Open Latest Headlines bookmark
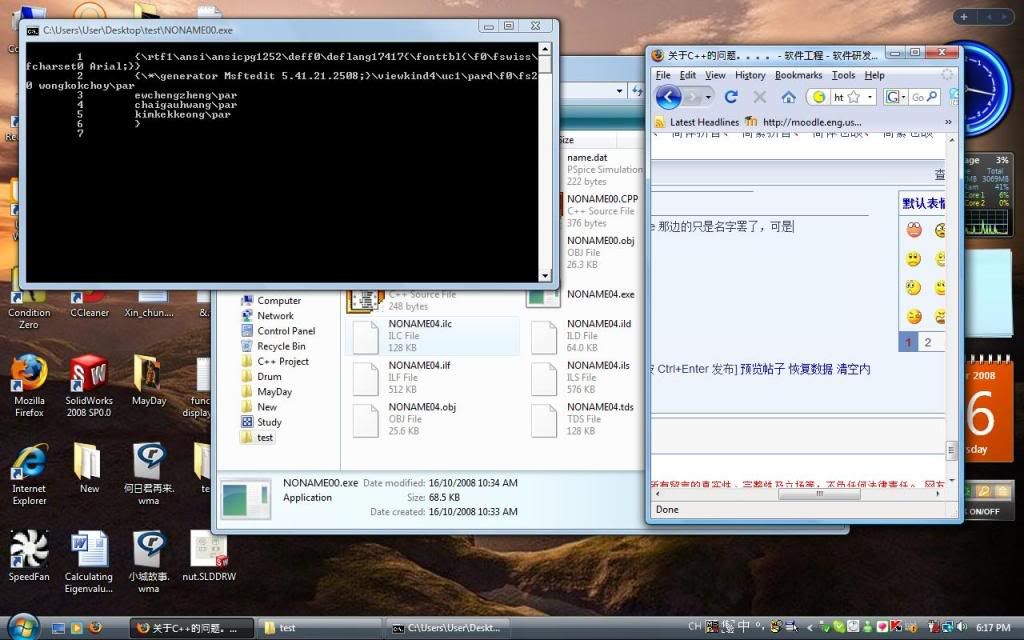 [696, 122]
